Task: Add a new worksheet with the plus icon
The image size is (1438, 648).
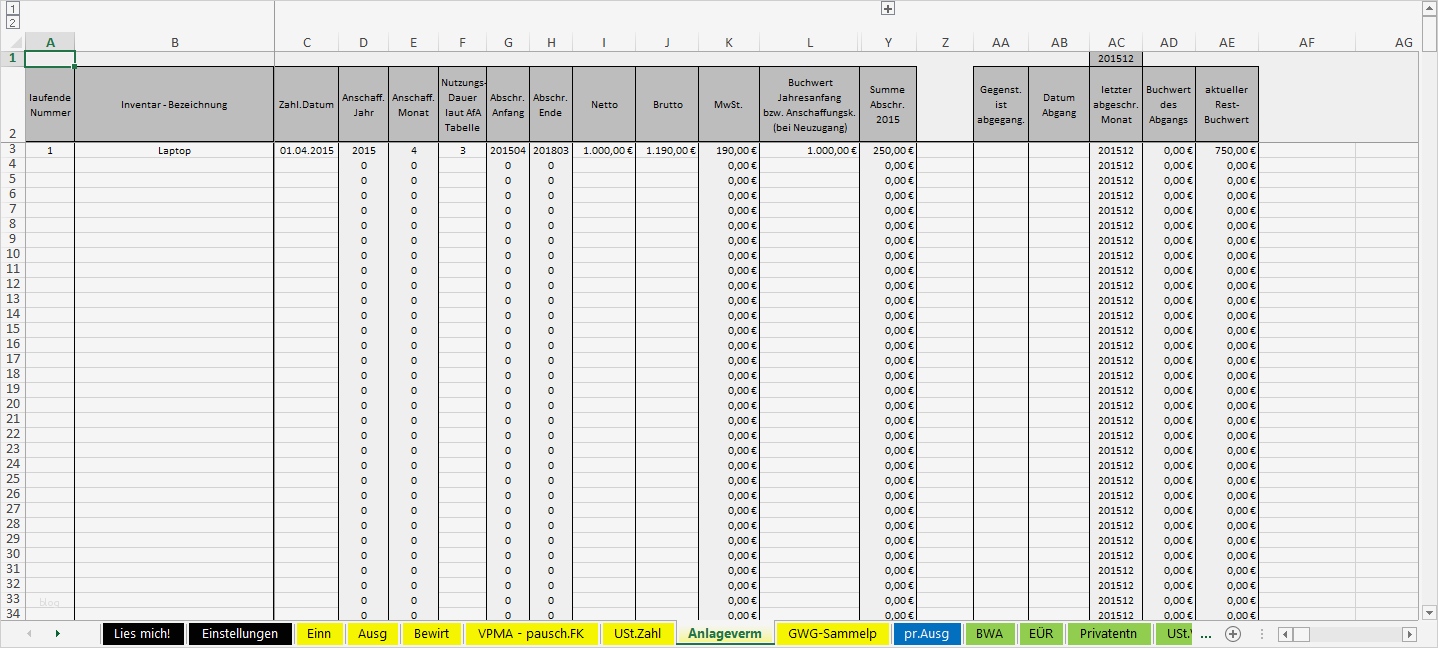Action: pos(1232,634)
